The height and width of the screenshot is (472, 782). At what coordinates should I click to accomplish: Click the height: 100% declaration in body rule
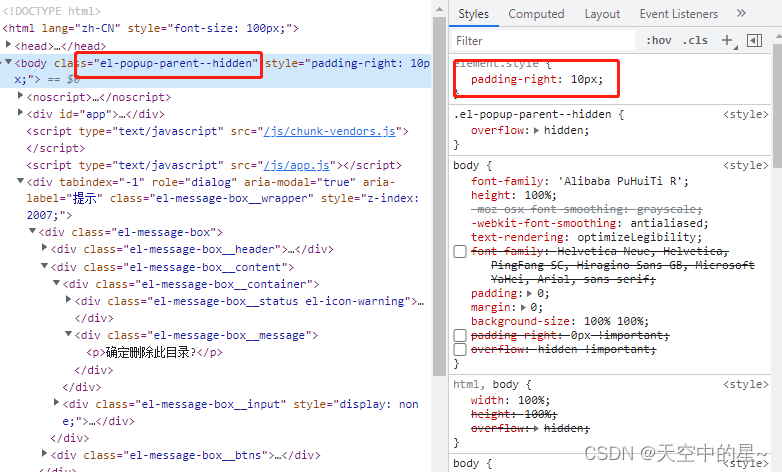tap(514, 196)
